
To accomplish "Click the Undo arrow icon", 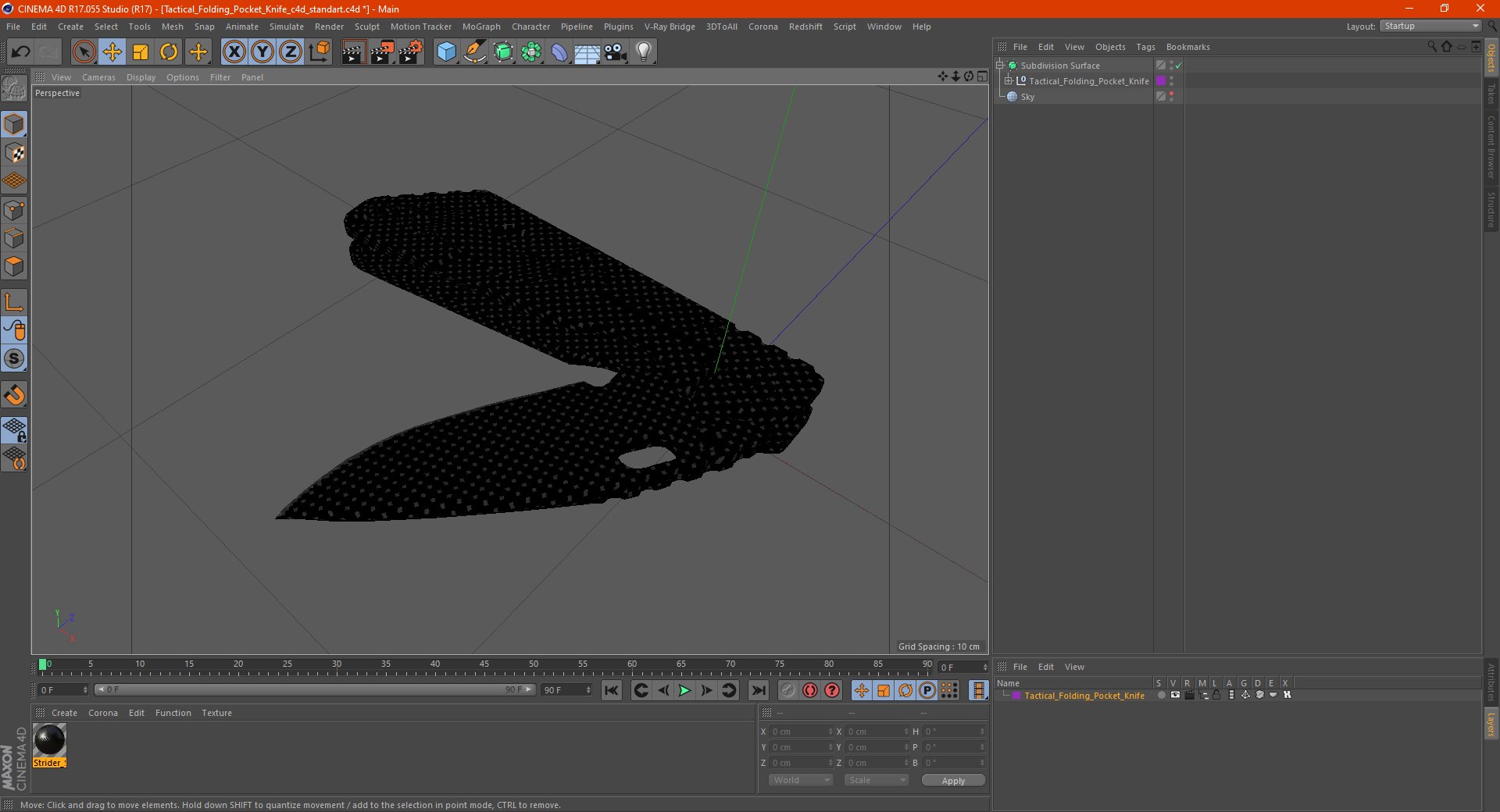I will coord(21,52).
